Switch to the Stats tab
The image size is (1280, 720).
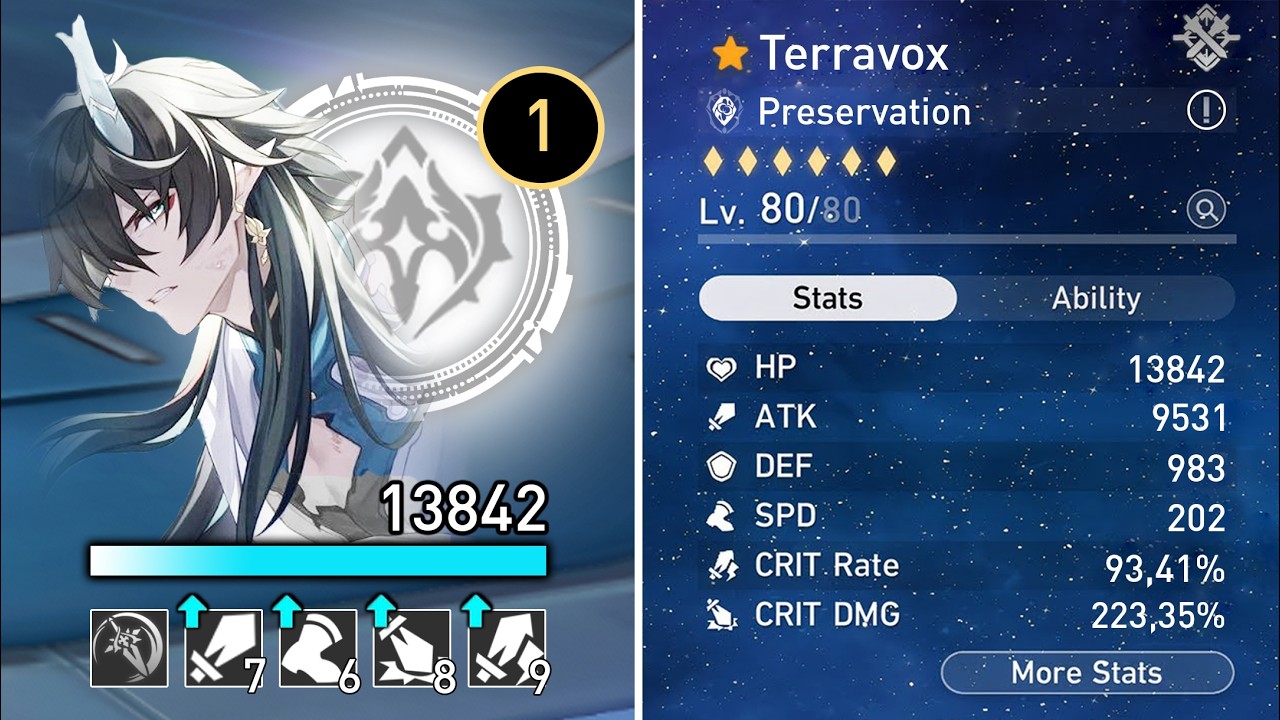[x=828, y=298]
